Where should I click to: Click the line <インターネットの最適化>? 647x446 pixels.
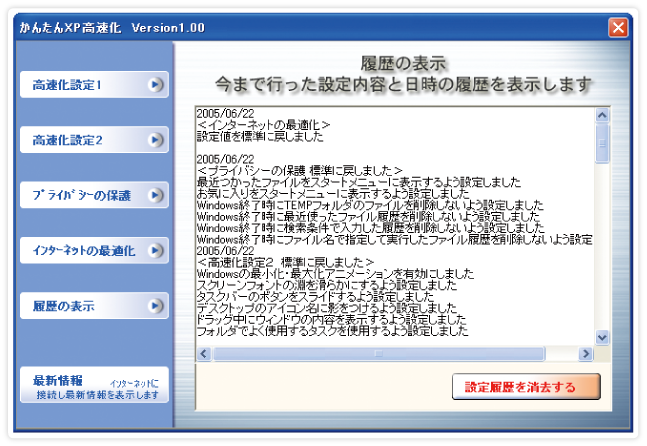point(264,125)
